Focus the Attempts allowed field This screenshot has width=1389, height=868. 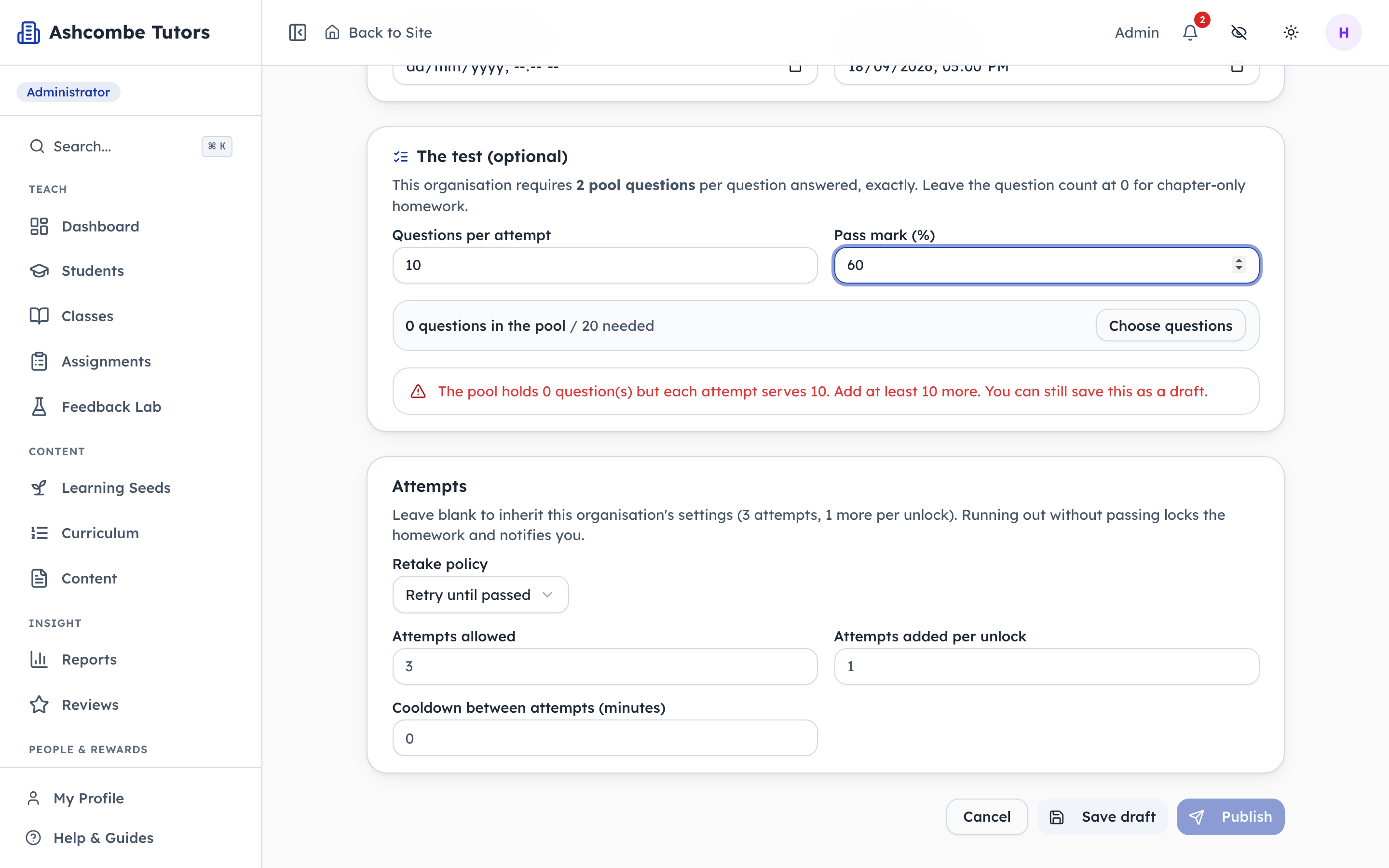[x=605, y=666]
